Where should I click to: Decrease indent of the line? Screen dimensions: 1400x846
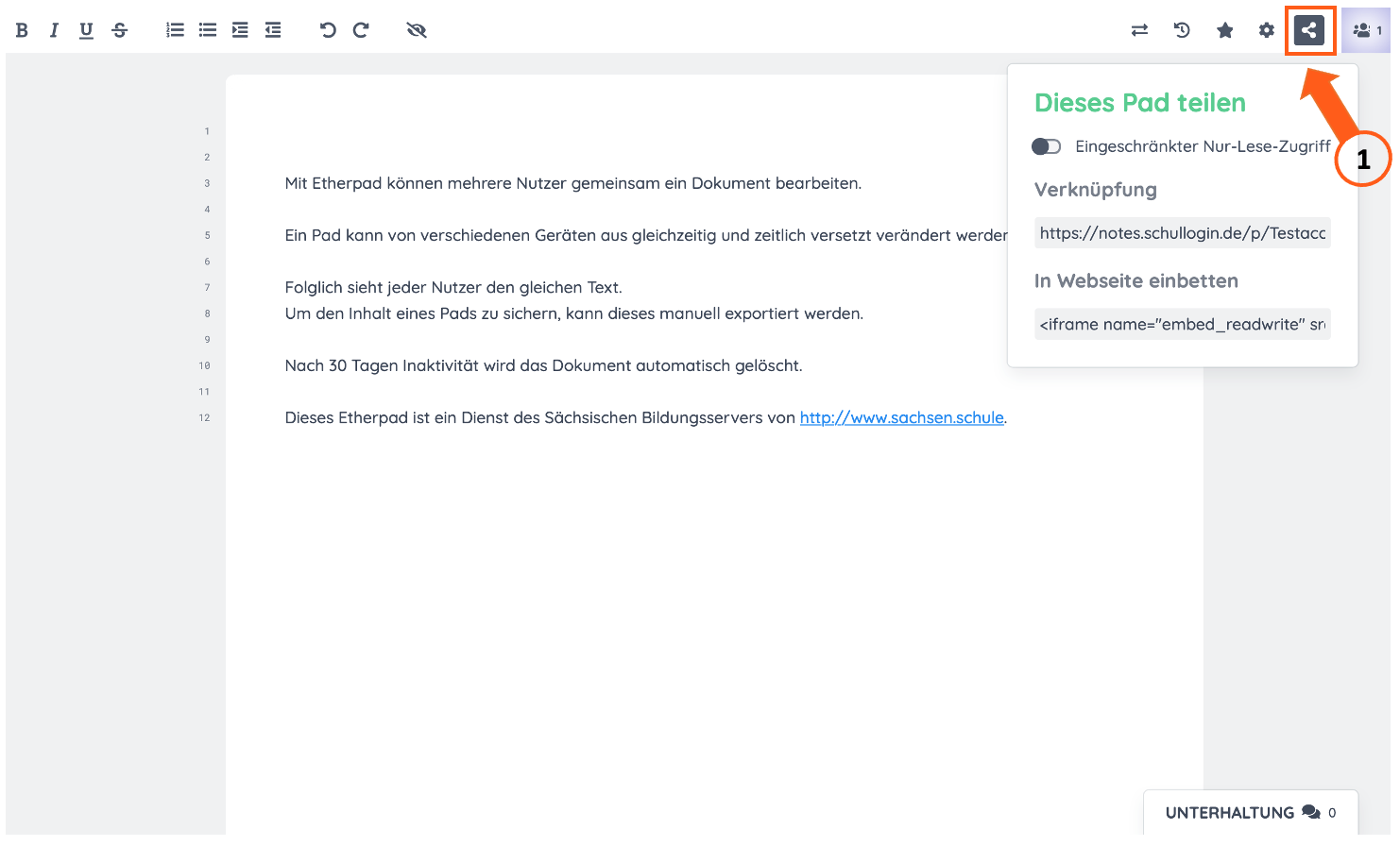click(273, 30)
